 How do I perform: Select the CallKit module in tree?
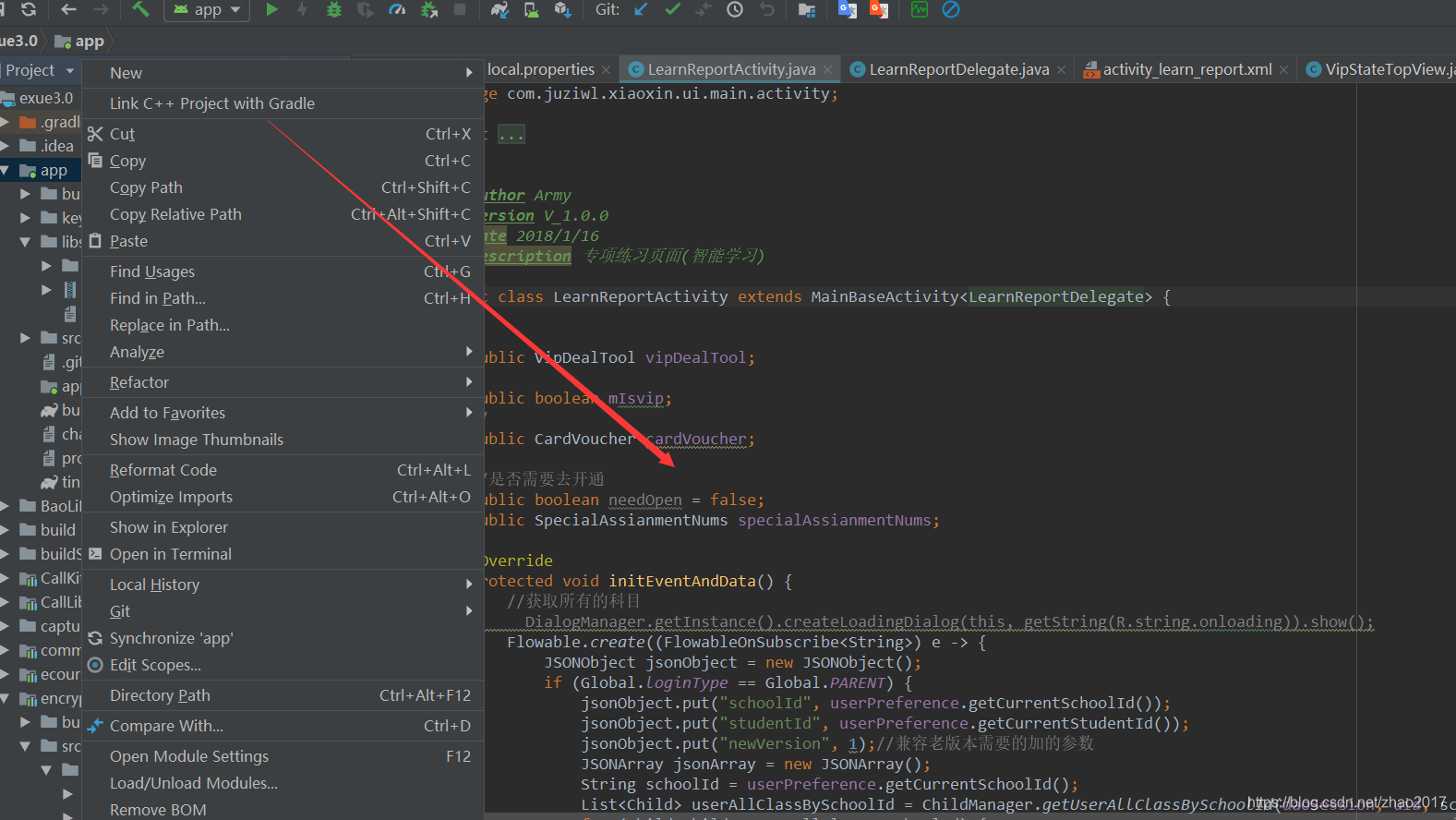click(50, 578)
